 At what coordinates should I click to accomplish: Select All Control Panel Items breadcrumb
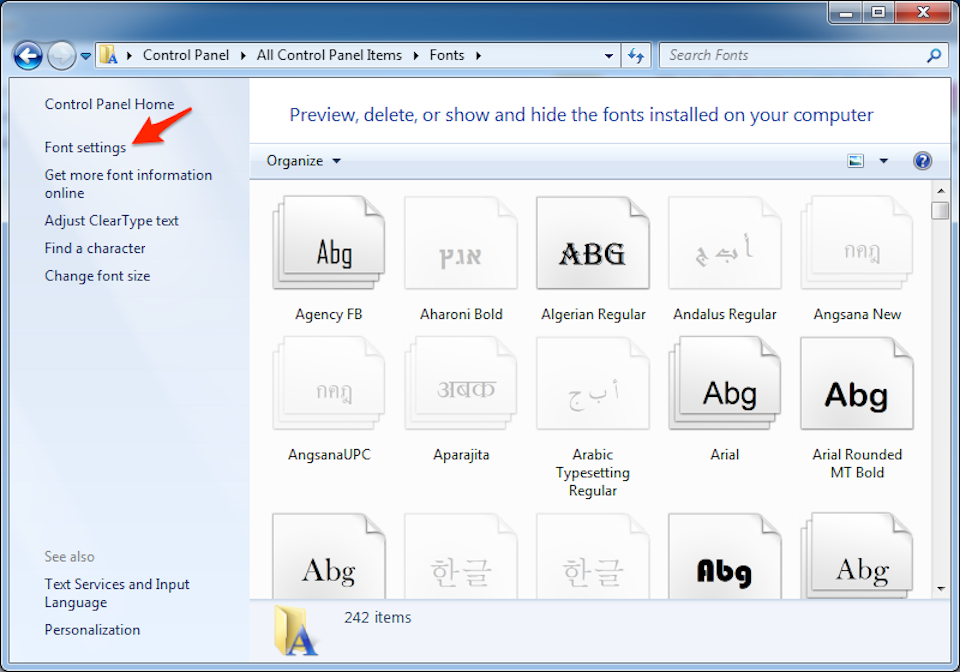[x=329, y=55]
